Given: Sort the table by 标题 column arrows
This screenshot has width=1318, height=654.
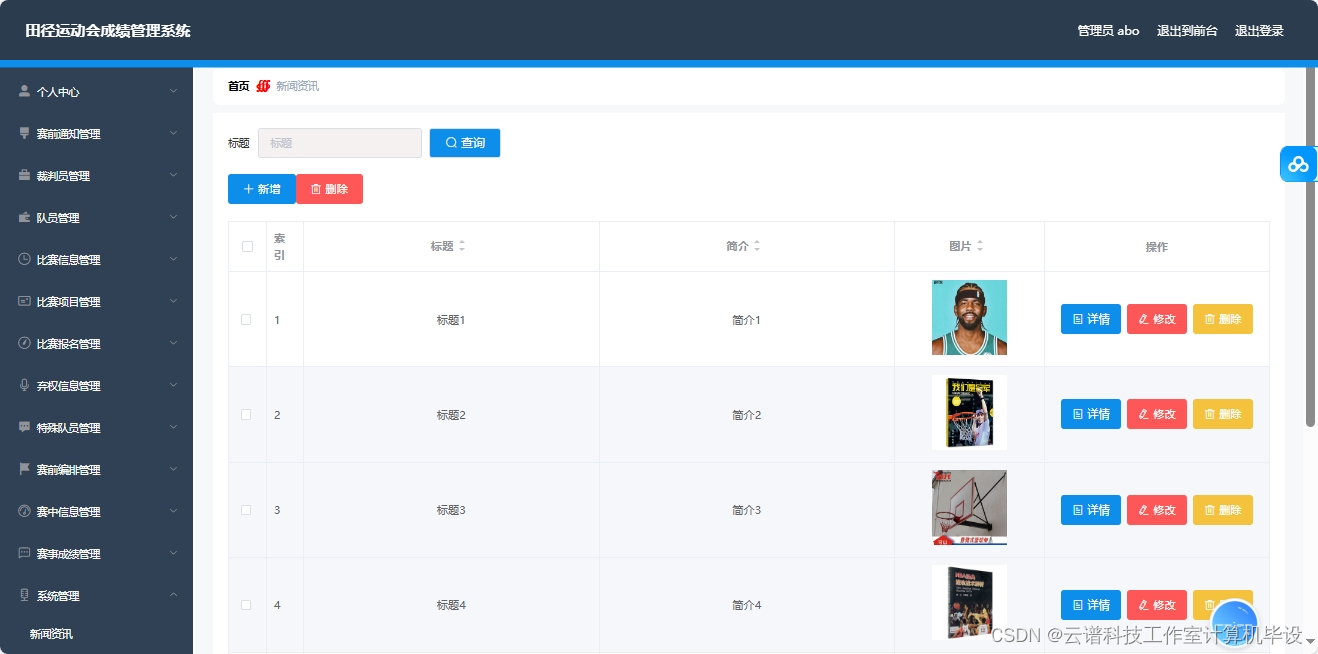Looking at the screenshot, I should [465, 245].
